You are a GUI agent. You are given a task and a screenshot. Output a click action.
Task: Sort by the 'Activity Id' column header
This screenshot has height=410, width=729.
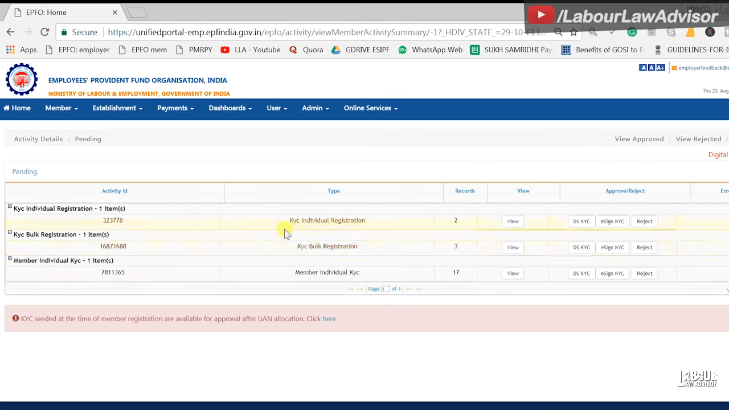(x=114, y=191)
